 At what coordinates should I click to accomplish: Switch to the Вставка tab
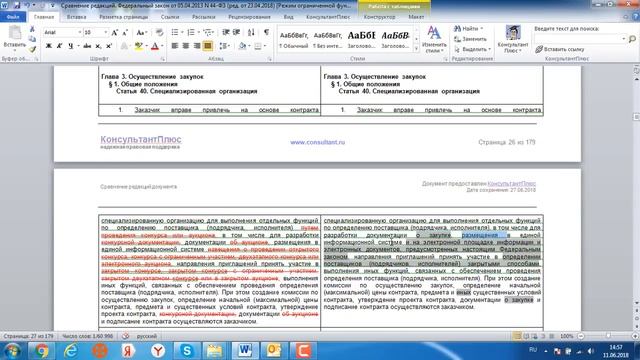76,17
